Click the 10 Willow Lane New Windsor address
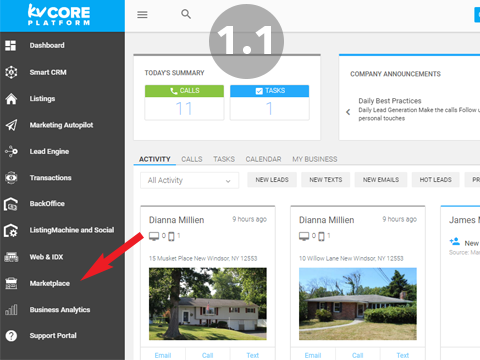Screen dimensions: 480x360 pyautogui.click(x=351, y=258)
